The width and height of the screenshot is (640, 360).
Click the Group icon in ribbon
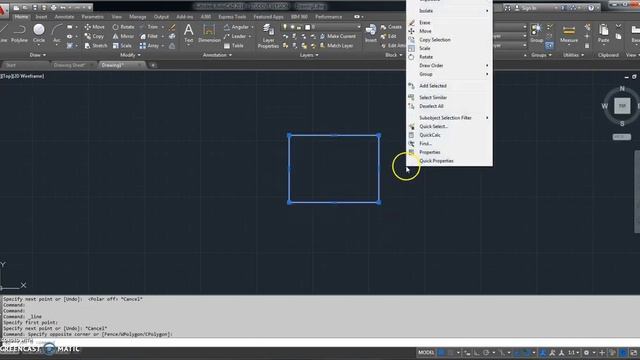click(536, 33)
